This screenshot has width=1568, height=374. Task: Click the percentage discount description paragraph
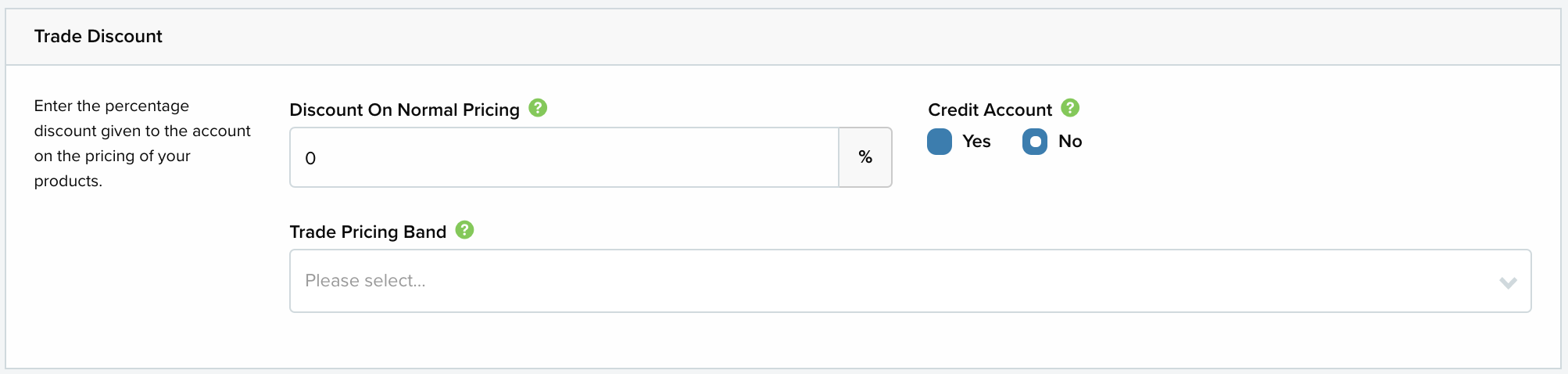click(x=142, y=143)
